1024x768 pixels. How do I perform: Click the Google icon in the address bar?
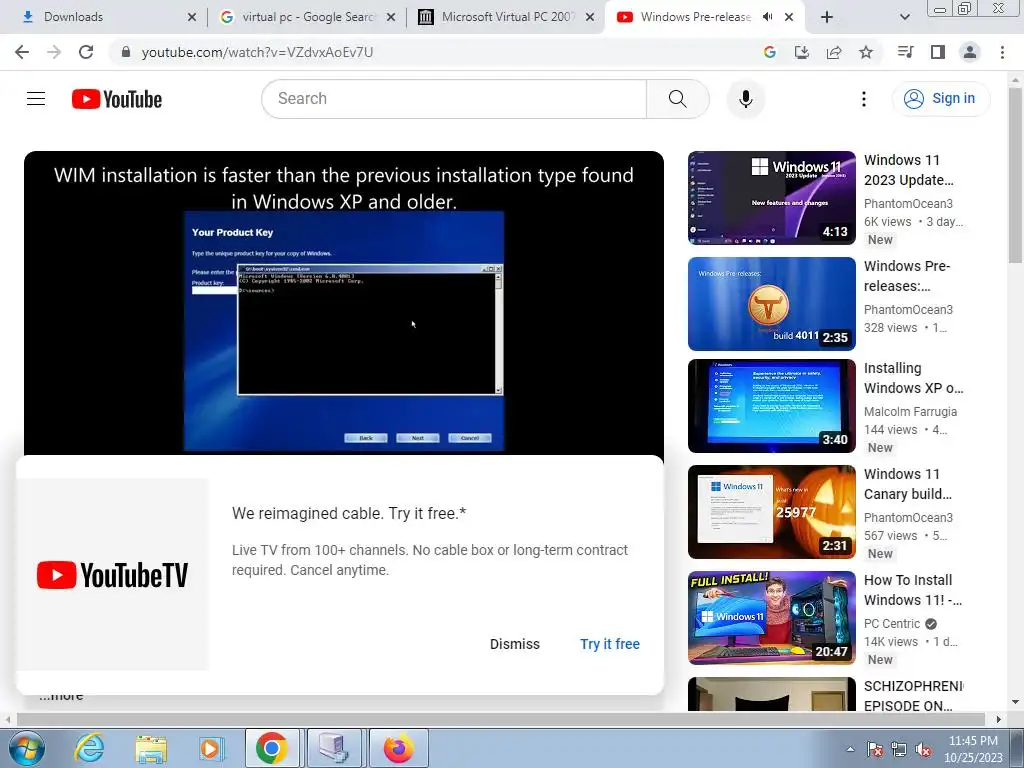(769, 52)
